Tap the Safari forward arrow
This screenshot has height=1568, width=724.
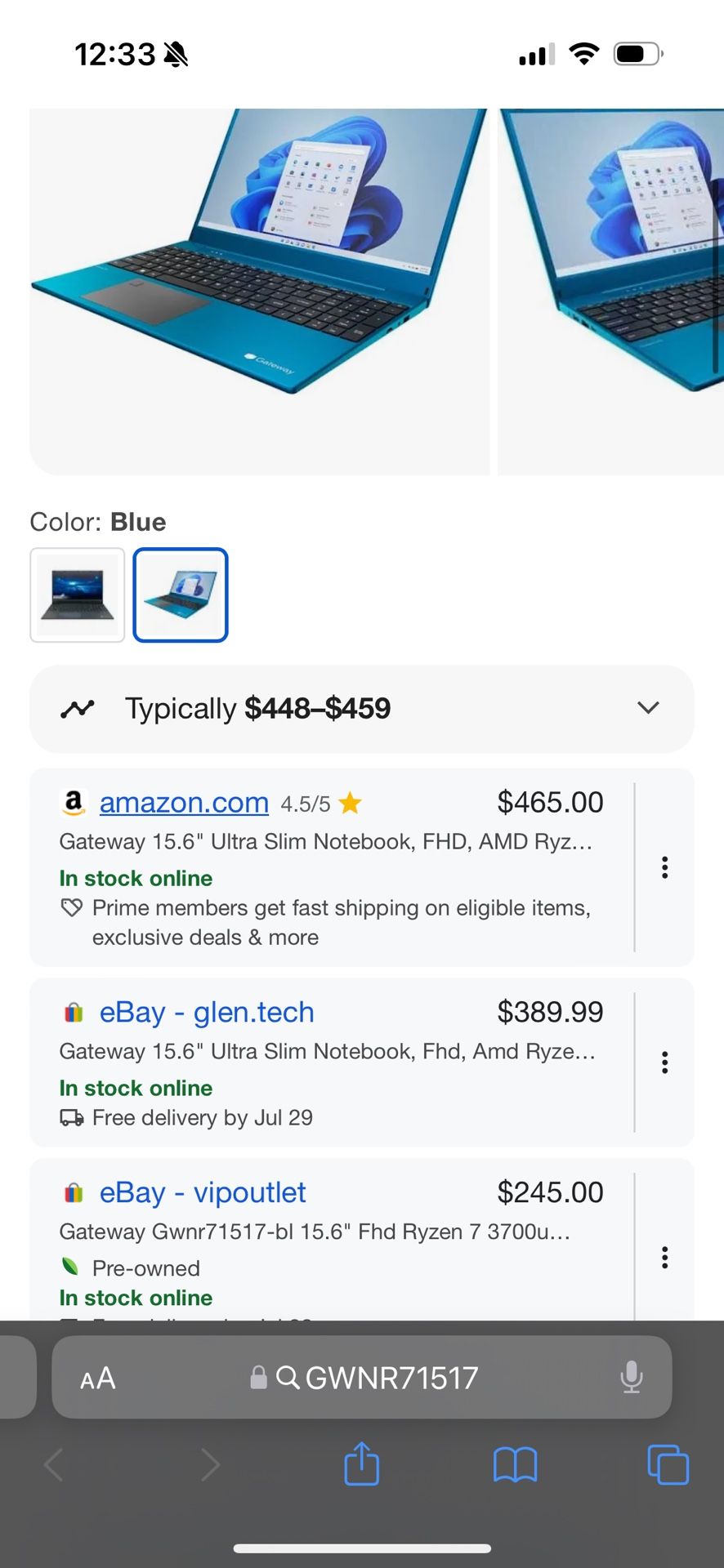(x=210, y=1464)
